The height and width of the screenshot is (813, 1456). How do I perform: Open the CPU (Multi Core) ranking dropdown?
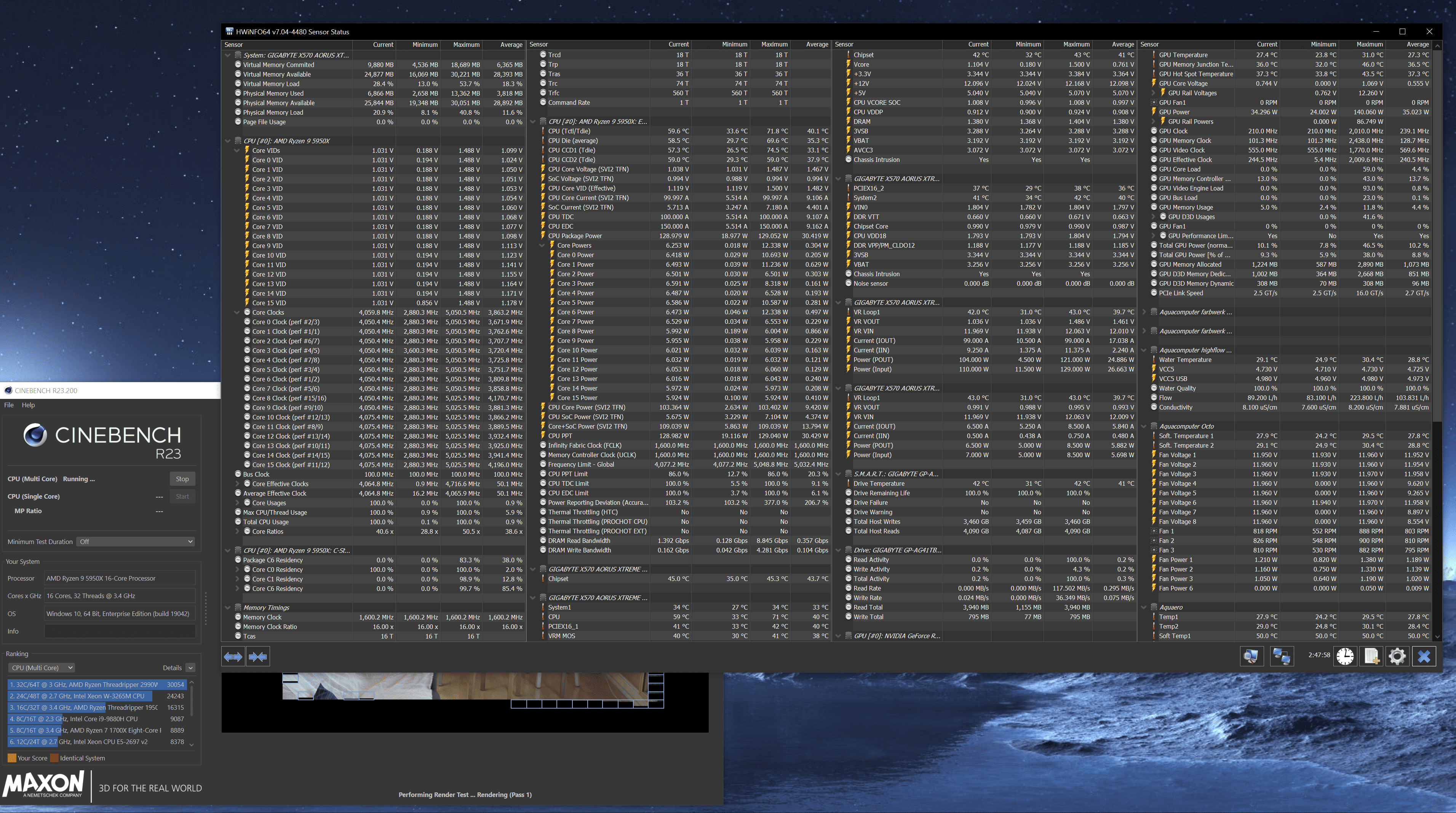coord(42,668)
